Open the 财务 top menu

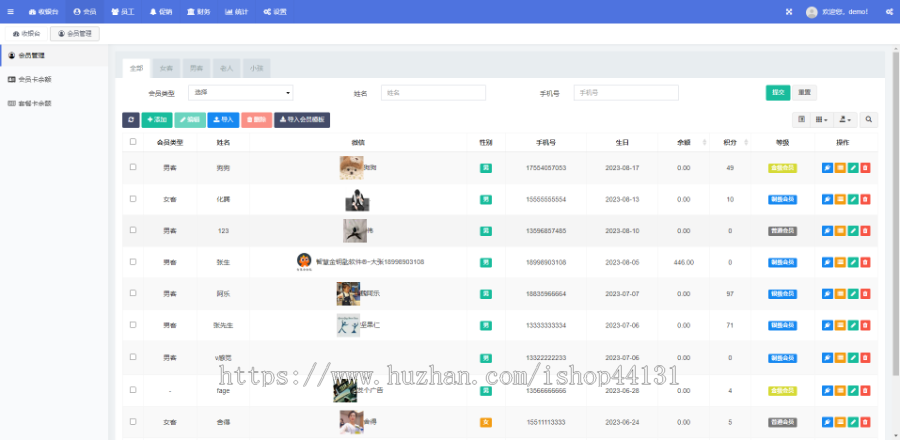click(x=199, y=11)
